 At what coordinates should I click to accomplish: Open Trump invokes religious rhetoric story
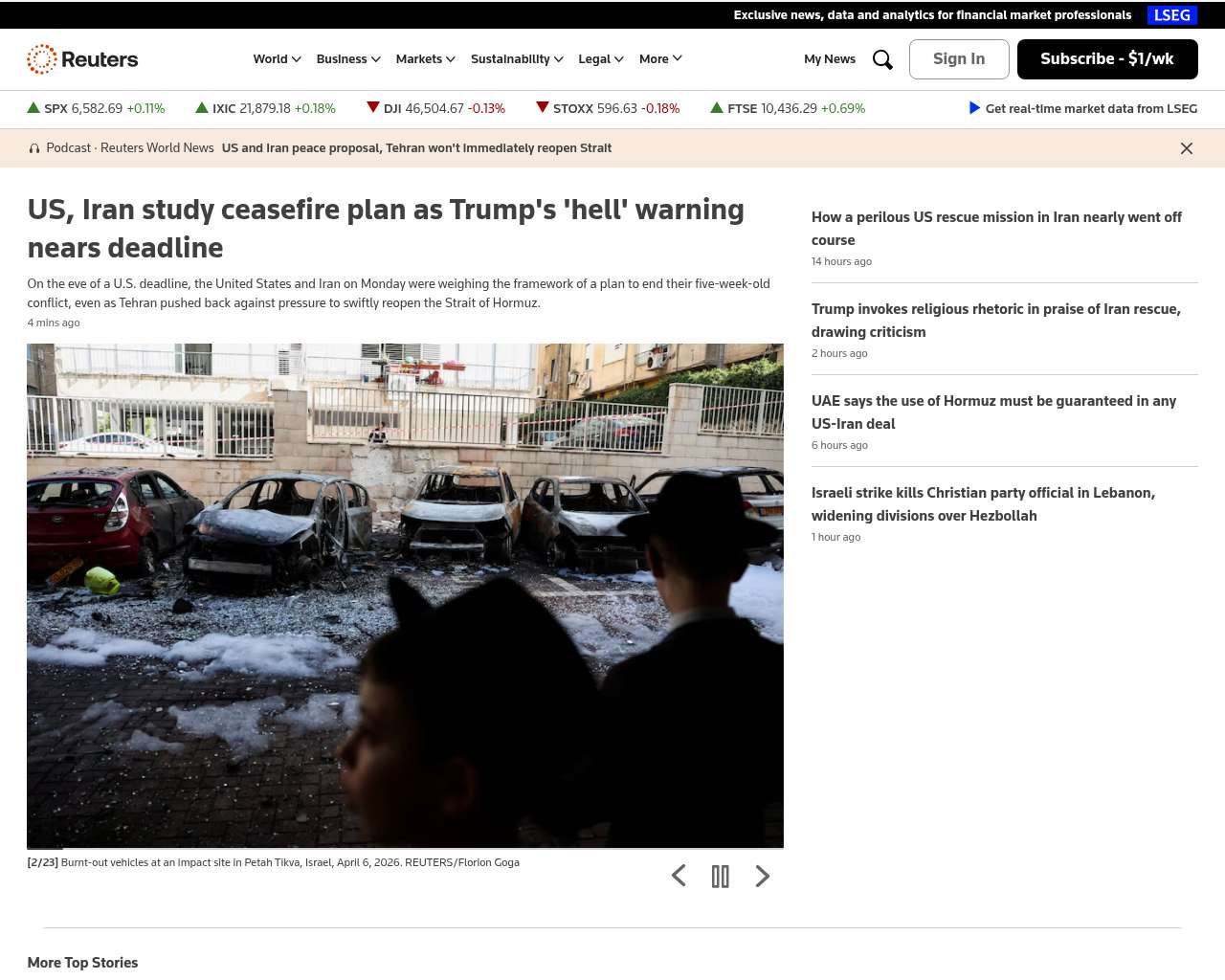(996, 321)
